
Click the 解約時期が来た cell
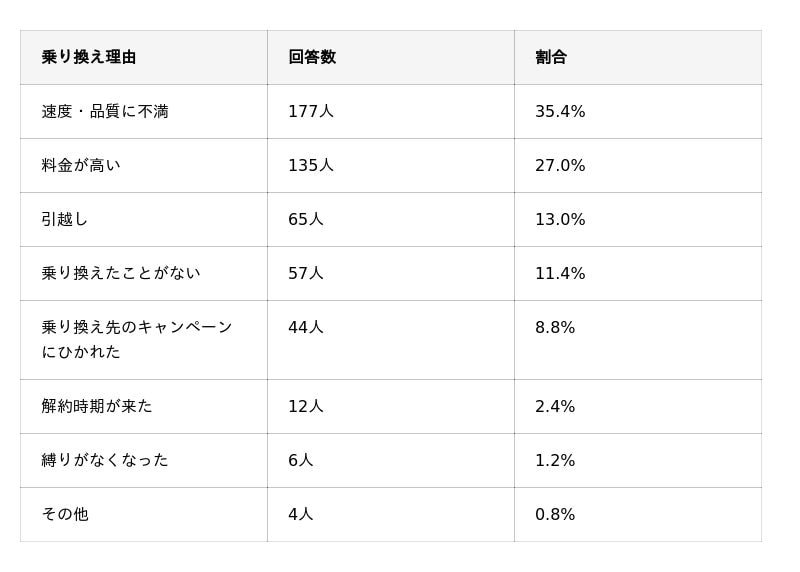[97, 406]
